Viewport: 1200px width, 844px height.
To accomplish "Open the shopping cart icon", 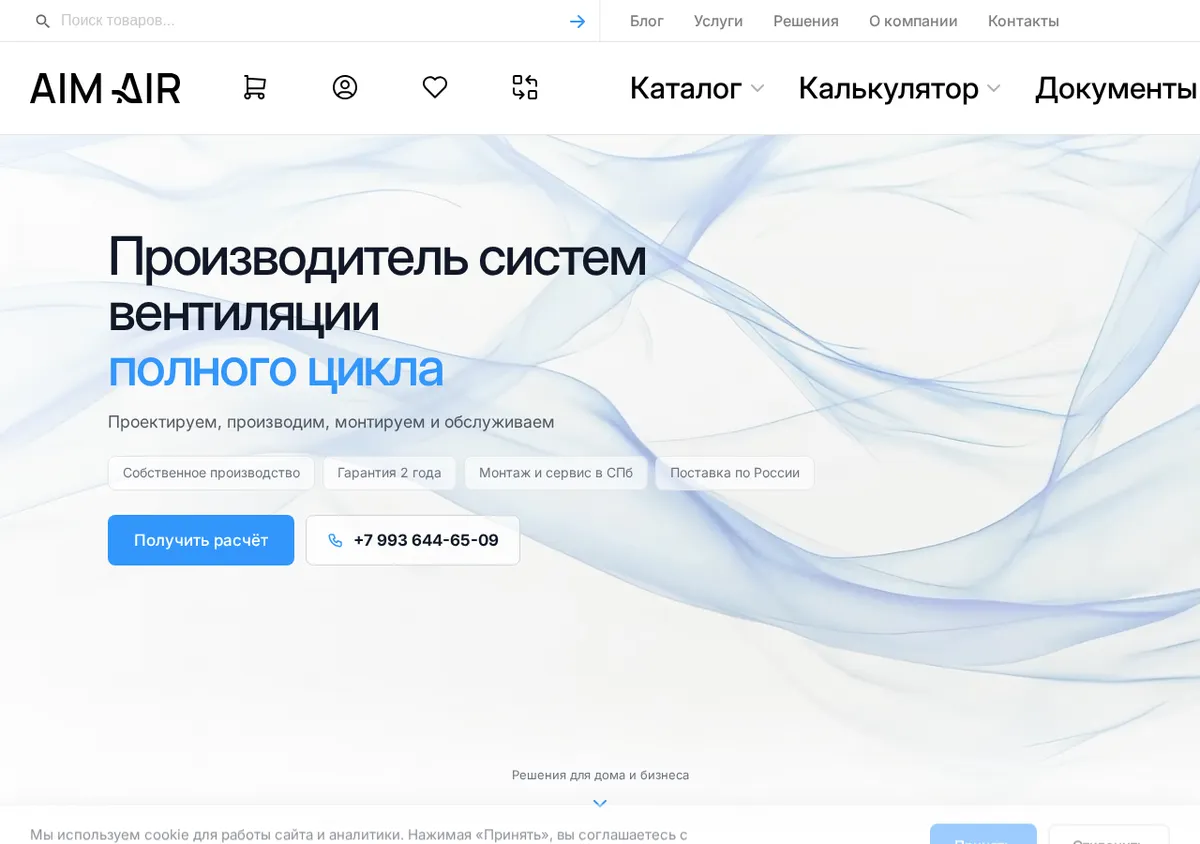I will [254, 88].
